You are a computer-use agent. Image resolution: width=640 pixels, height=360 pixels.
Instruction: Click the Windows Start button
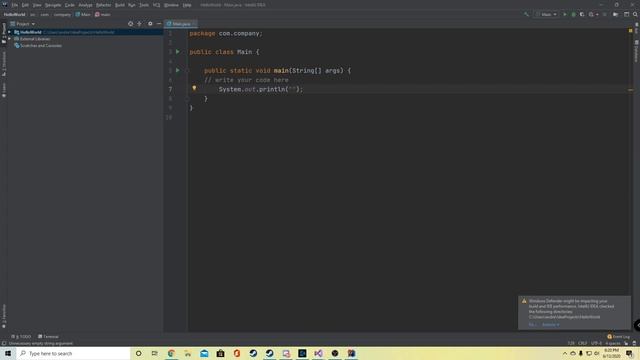tap(8, 353)
